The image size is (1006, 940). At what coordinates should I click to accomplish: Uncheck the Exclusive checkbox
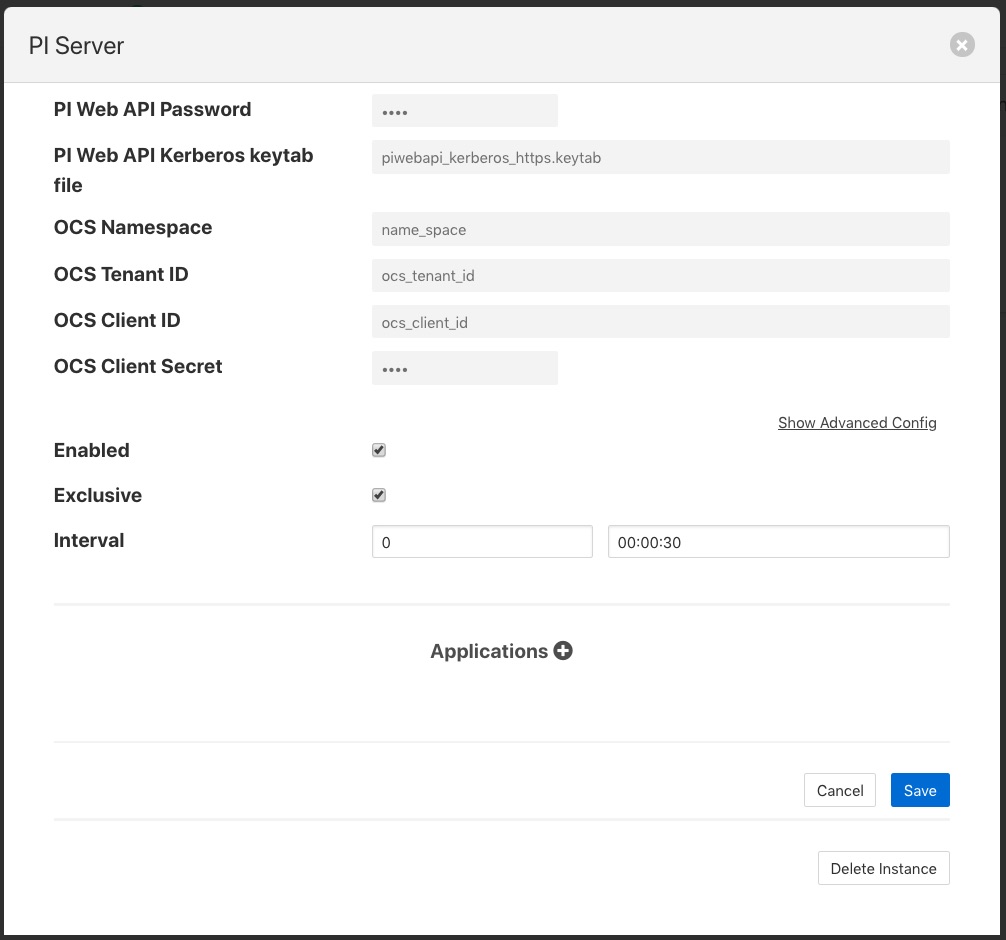click(379, 495)
